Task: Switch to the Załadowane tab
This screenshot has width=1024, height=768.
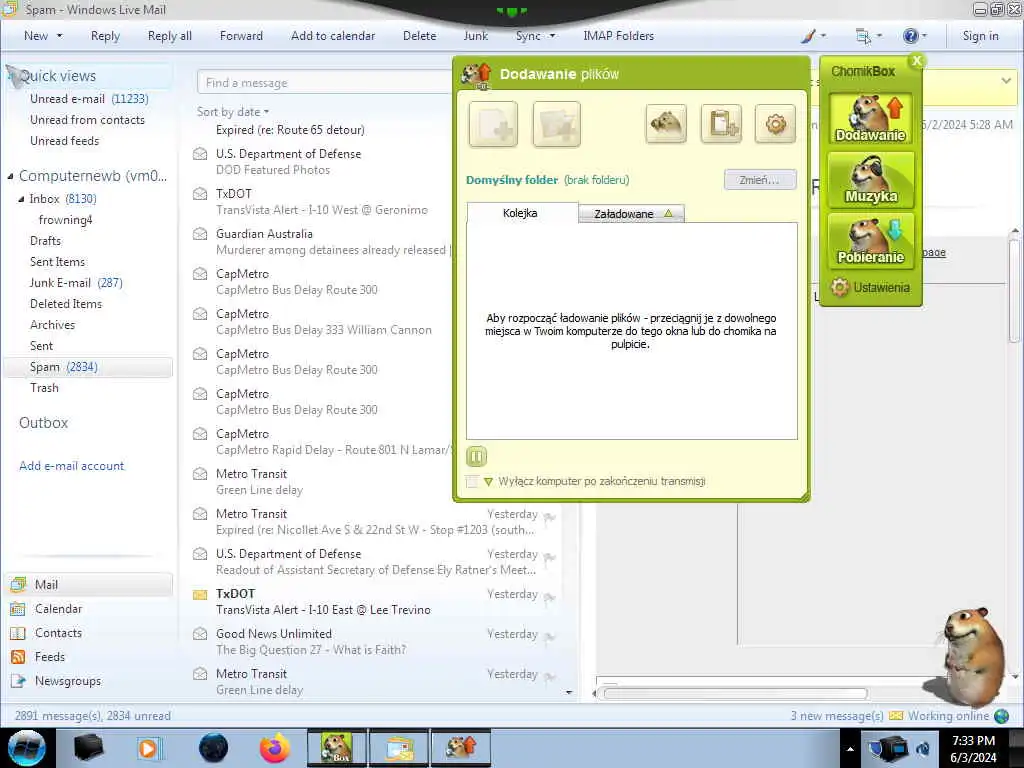Action: (x=632, y=214)
